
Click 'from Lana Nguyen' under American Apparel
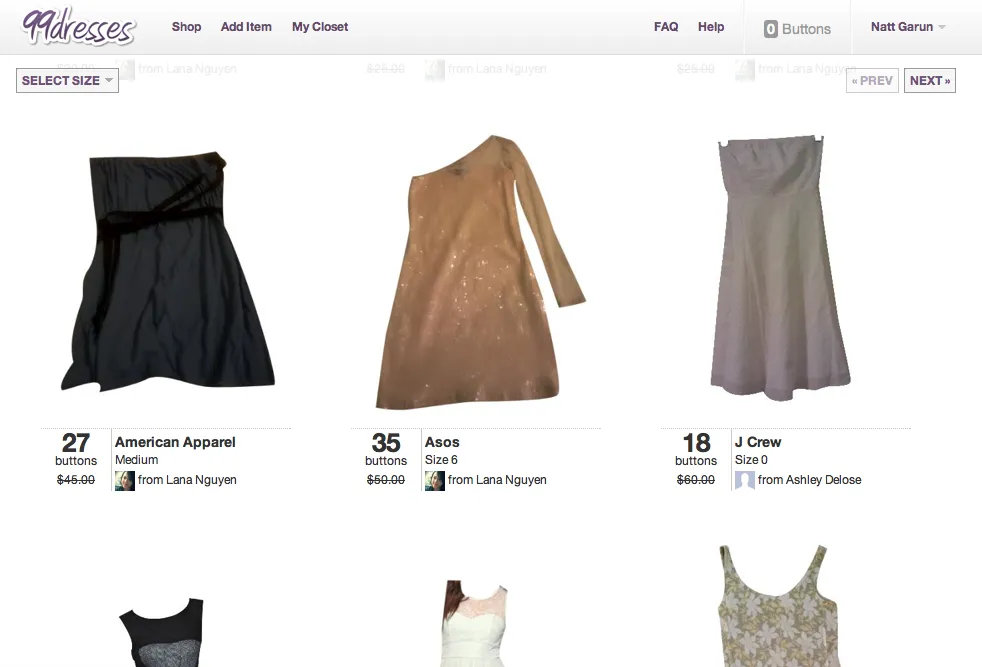coord(187,480)
